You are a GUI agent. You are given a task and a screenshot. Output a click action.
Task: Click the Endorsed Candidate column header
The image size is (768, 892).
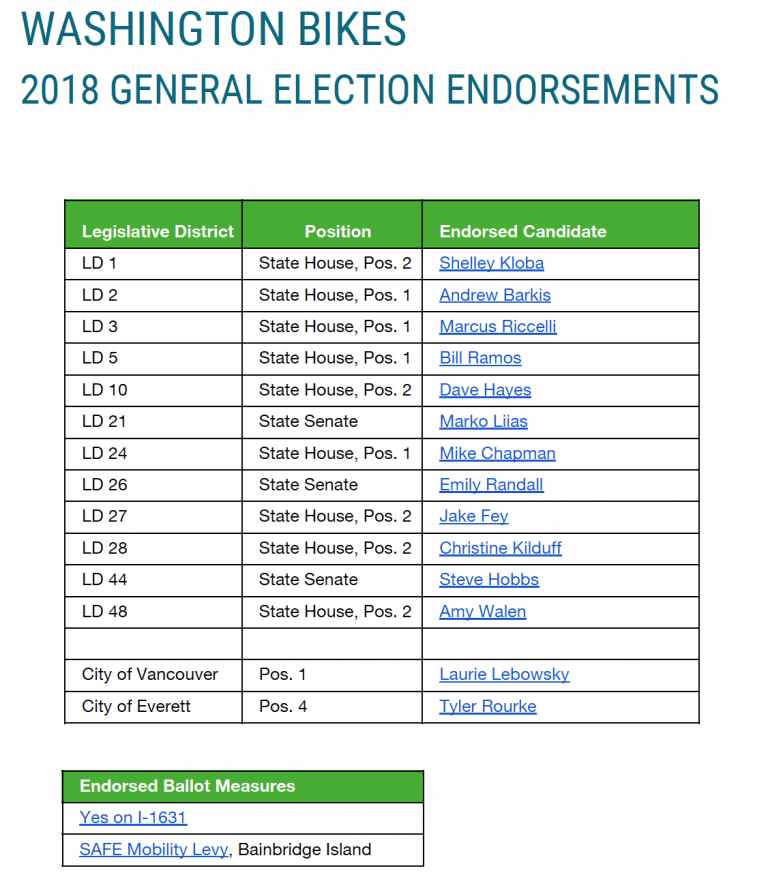point(523,232)
